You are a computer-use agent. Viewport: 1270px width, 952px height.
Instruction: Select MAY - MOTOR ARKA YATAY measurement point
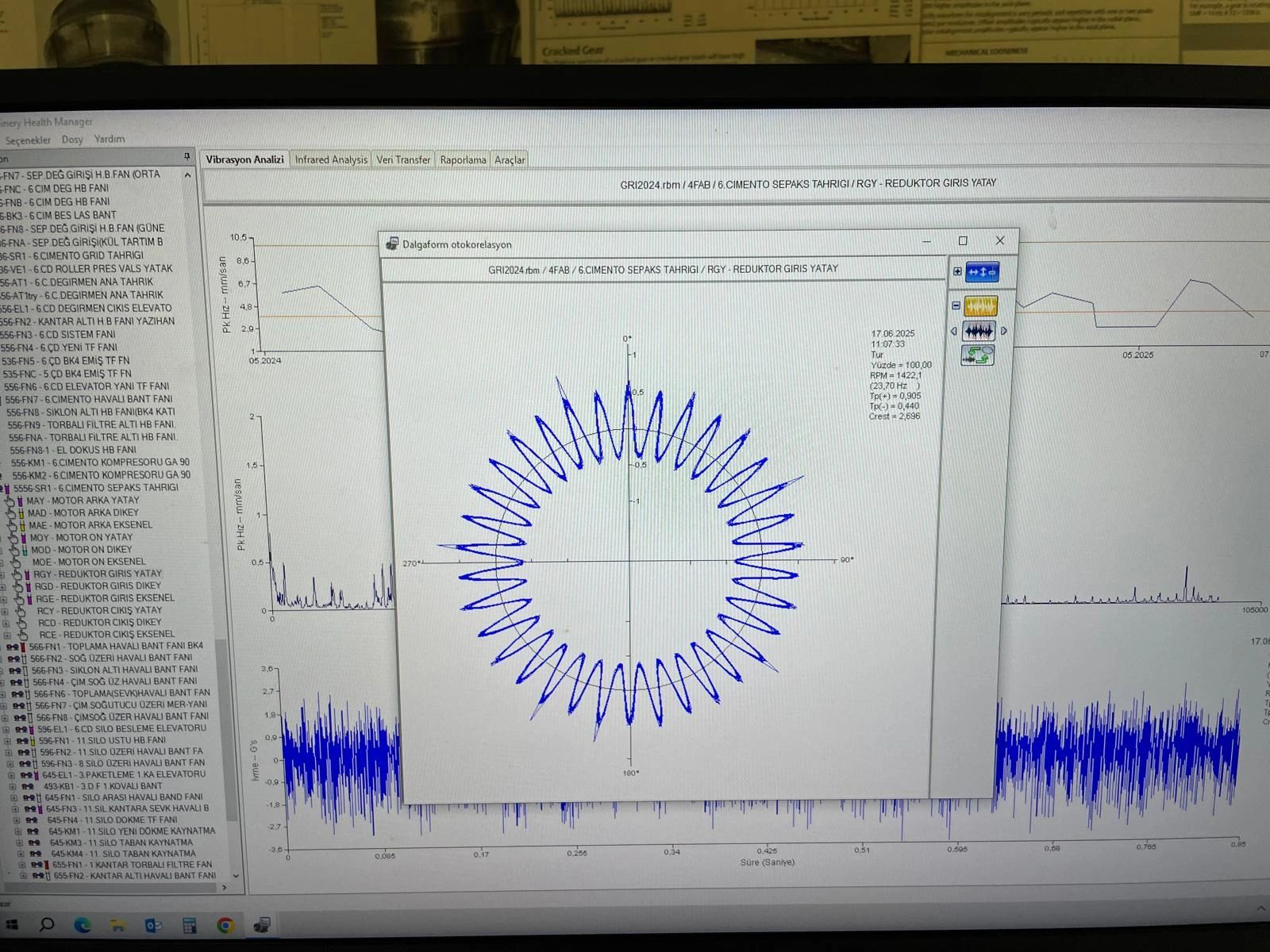tap(83, 501)
